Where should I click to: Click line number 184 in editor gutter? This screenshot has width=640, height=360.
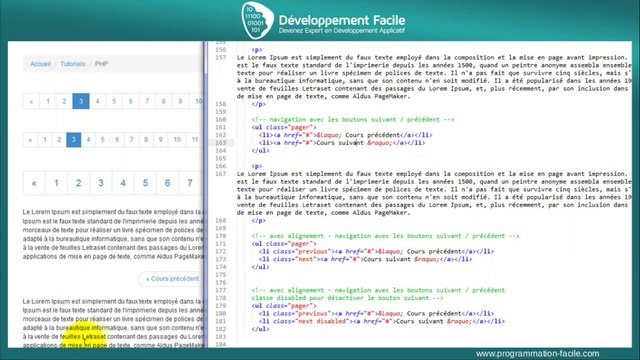pos(220,344)
